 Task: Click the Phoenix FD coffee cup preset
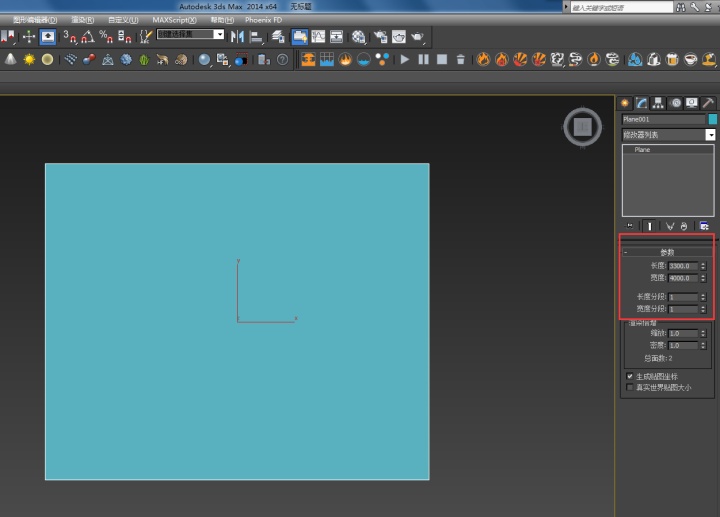click(x=691, y=59)
